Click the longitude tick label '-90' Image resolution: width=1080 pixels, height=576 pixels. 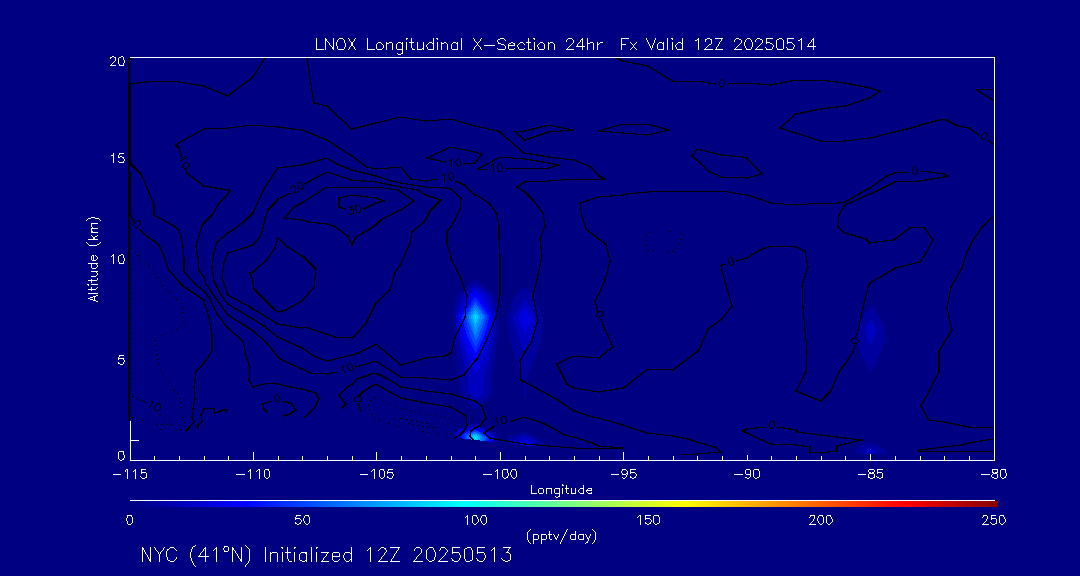click(x=747, y=475)
